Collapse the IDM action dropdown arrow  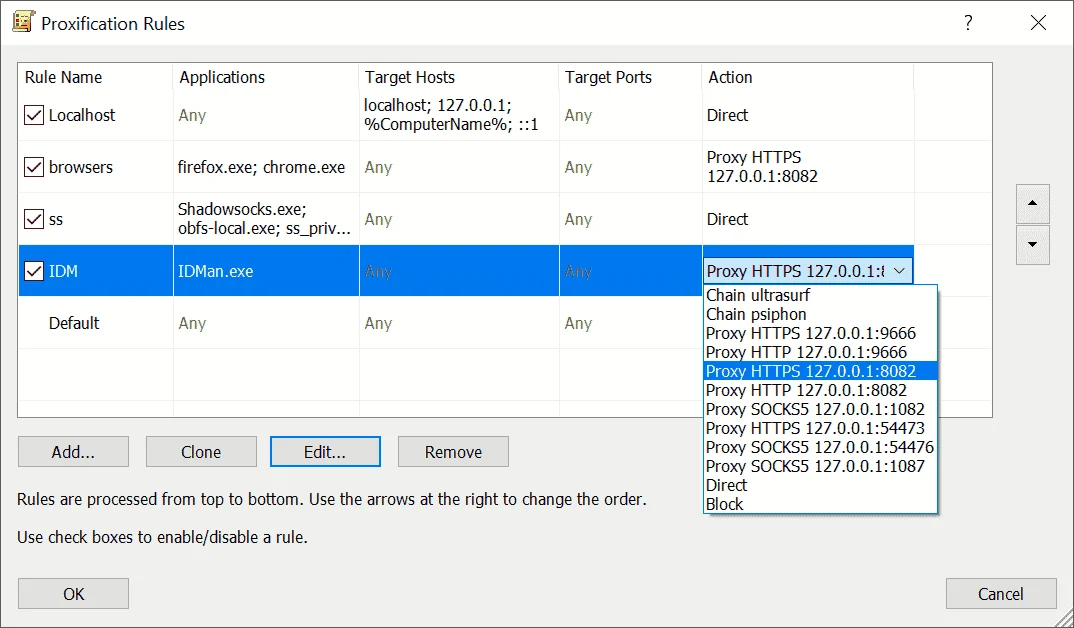899,271
